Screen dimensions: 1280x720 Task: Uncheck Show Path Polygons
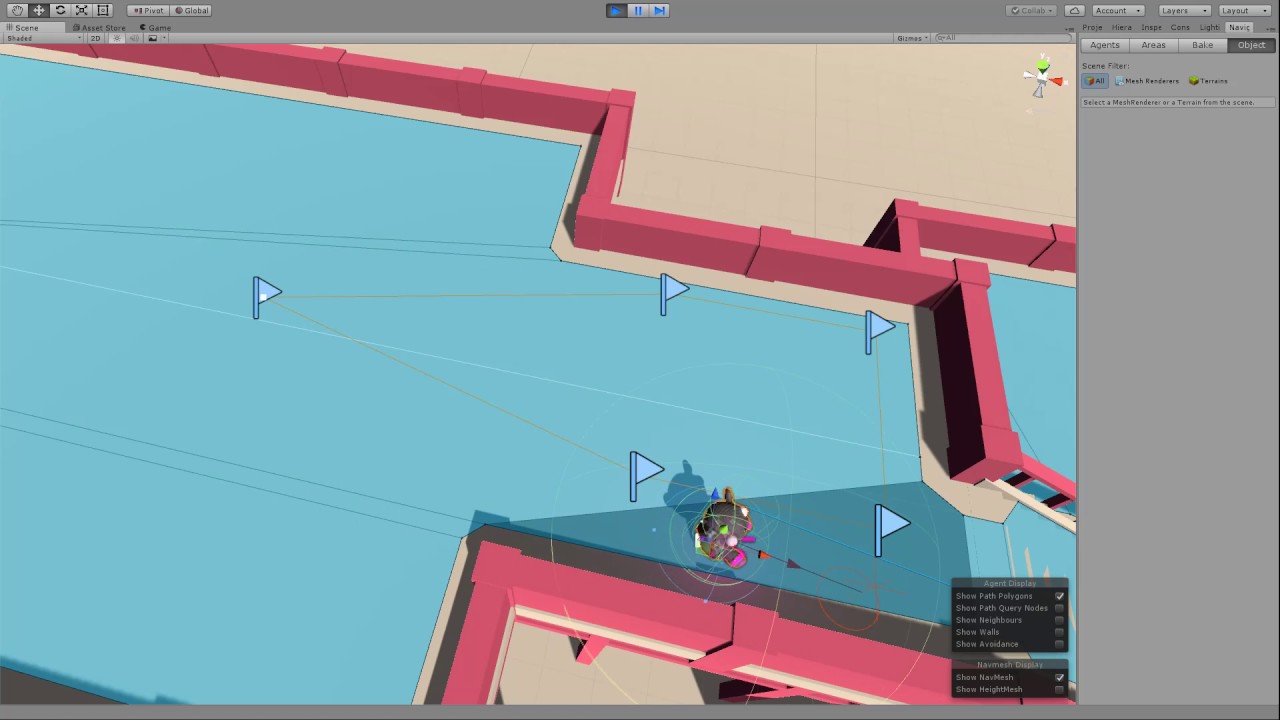1059,596
